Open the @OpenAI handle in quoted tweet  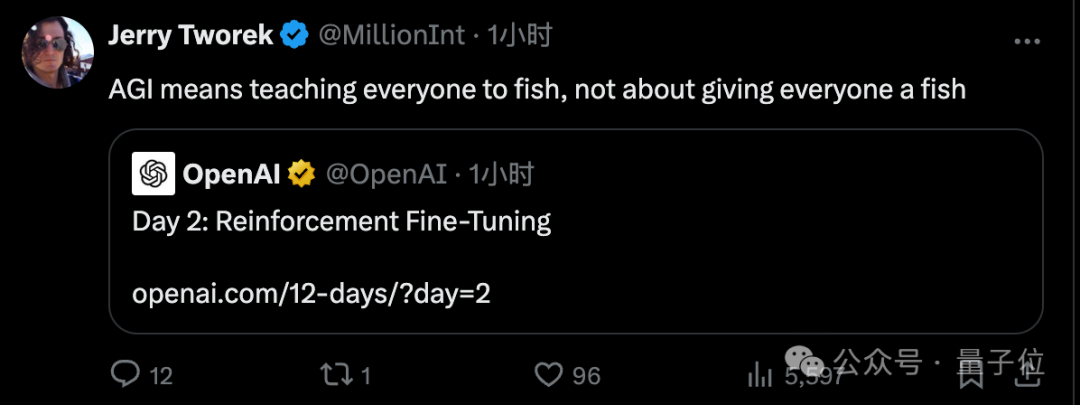pos(386,174)
